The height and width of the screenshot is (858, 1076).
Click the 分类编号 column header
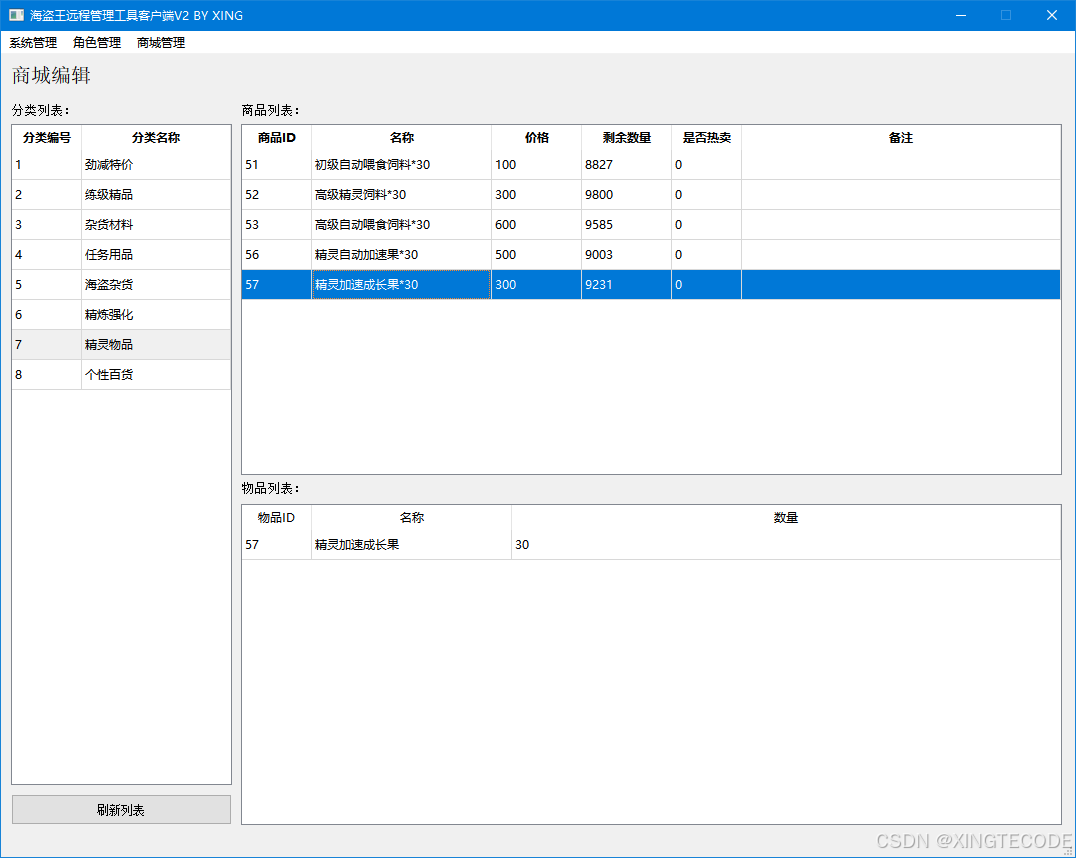(47, 138)
